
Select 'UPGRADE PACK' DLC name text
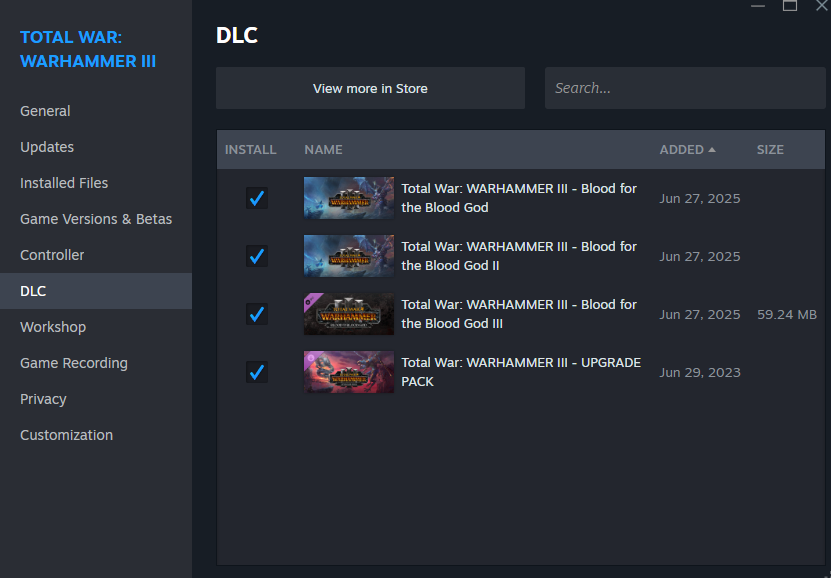(521, 372)
